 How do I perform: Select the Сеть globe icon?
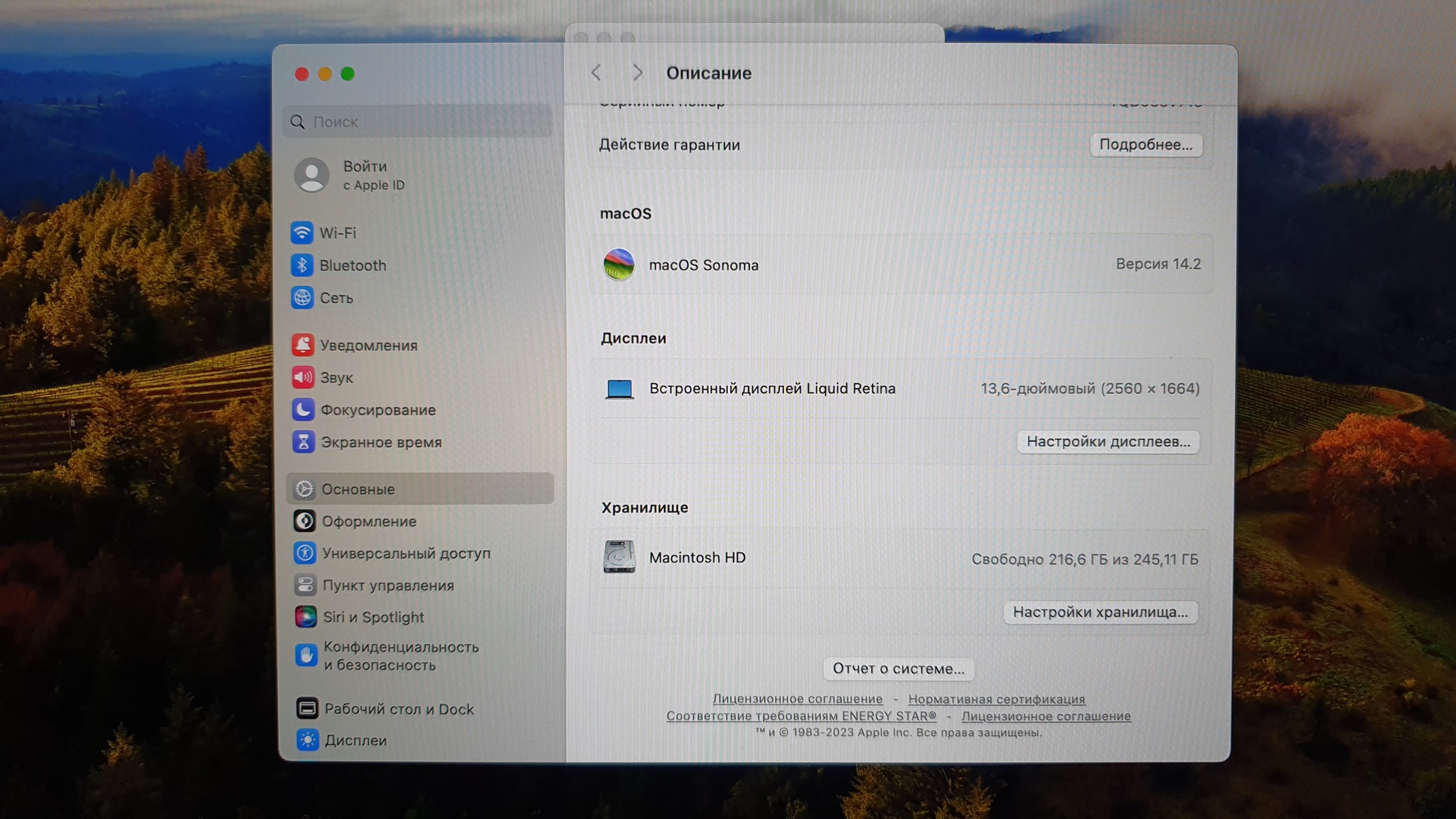click(302, 298)
